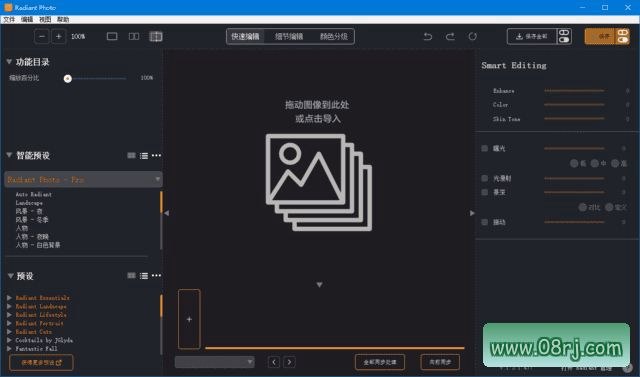Show 预设 panel as list view
The image size is (640, 377).
[144, 276]
